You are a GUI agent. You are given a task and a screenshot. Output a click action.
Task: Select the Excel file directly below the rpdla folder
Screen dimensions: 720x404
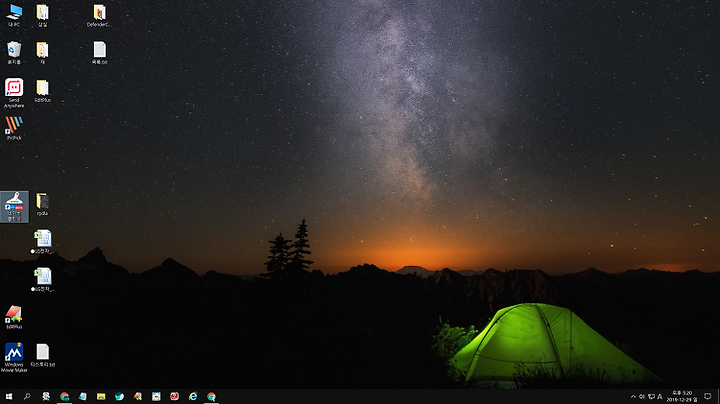click(43, 242)
